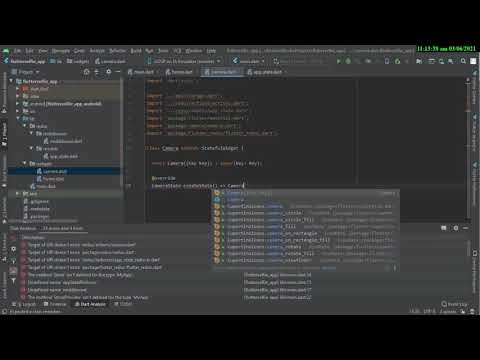Click the Dart Analysis left gear icon
The height and width of the screenshot is (360, 480).
tap(13, 249)
